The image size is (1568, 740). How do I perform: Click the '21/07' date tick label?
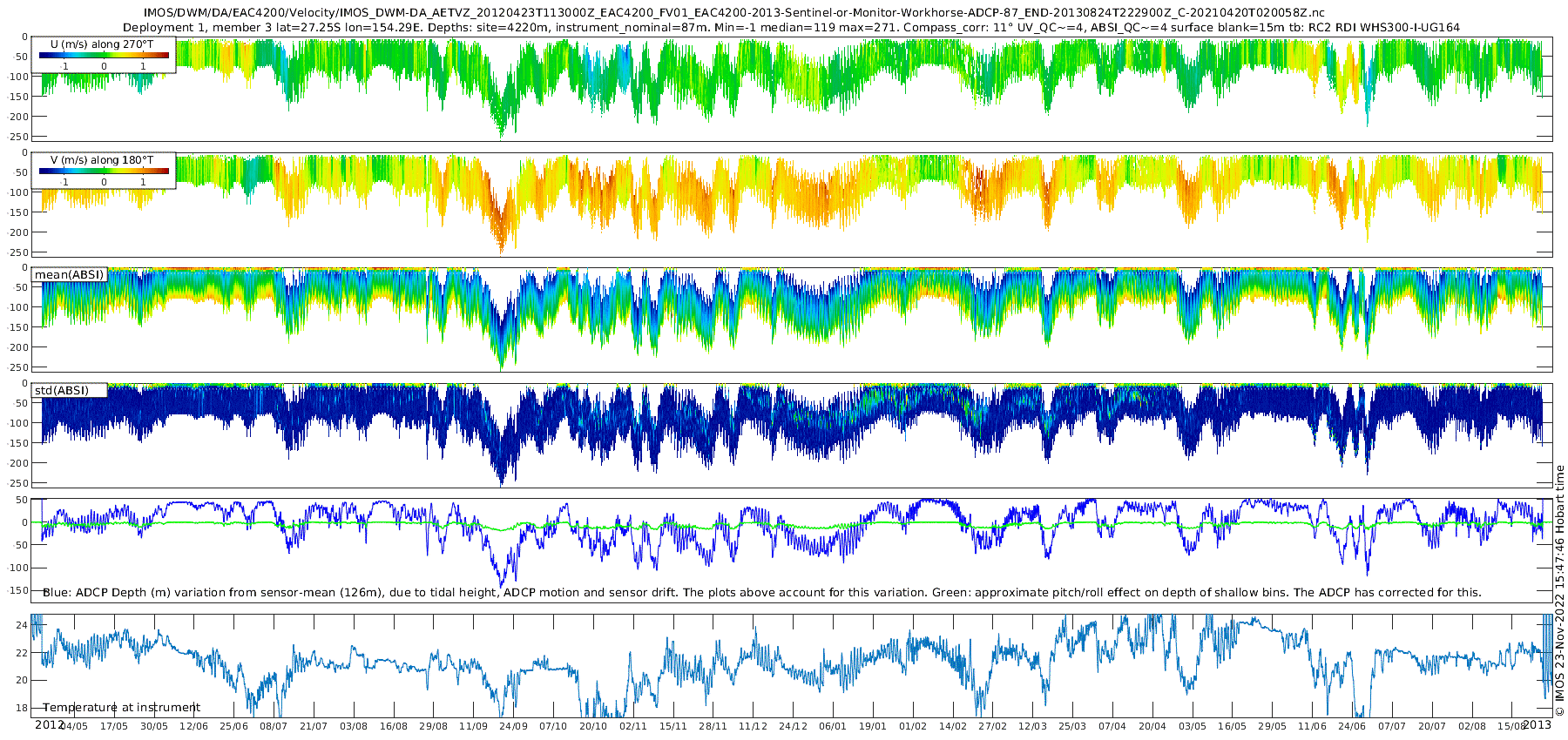[314, 726]
